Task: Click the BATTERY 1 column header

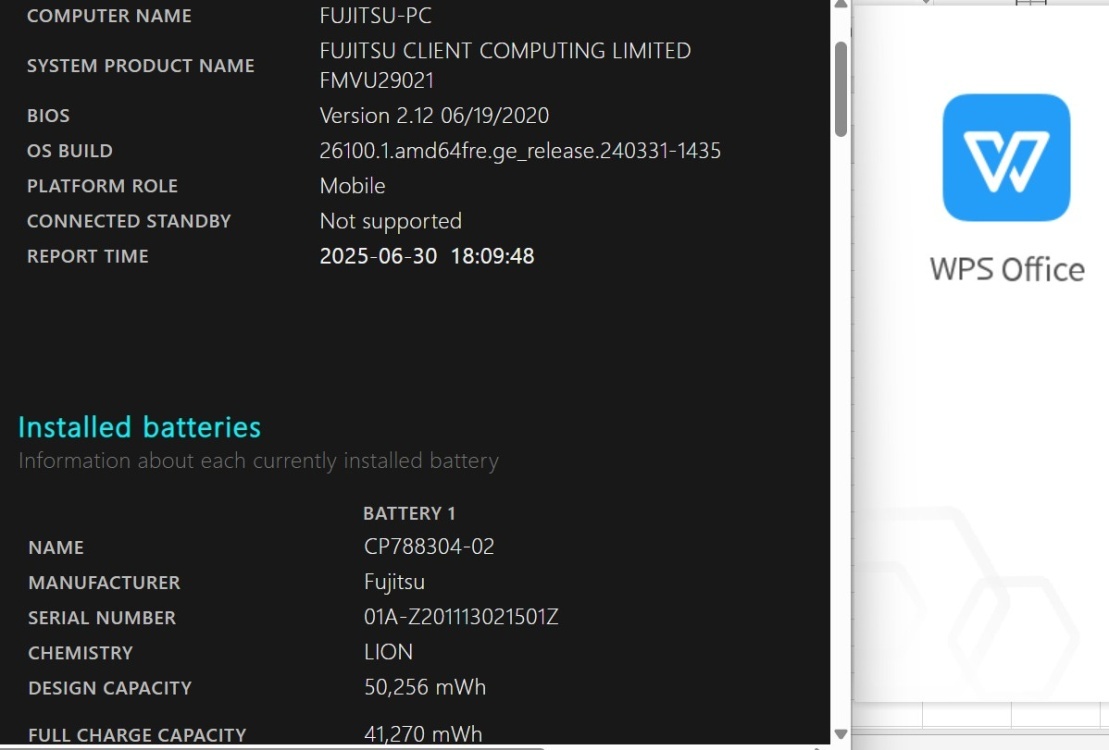Action: [x=409, y=514]
